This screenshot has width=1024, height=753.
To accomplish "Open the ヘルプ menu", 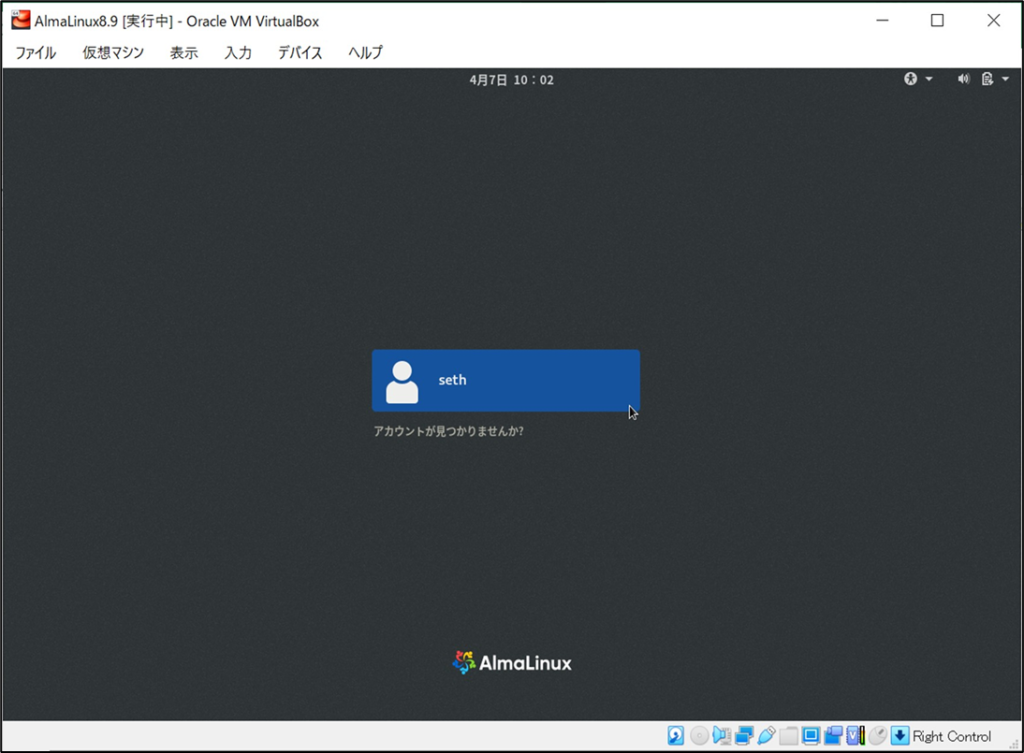I will click(366, 52).
